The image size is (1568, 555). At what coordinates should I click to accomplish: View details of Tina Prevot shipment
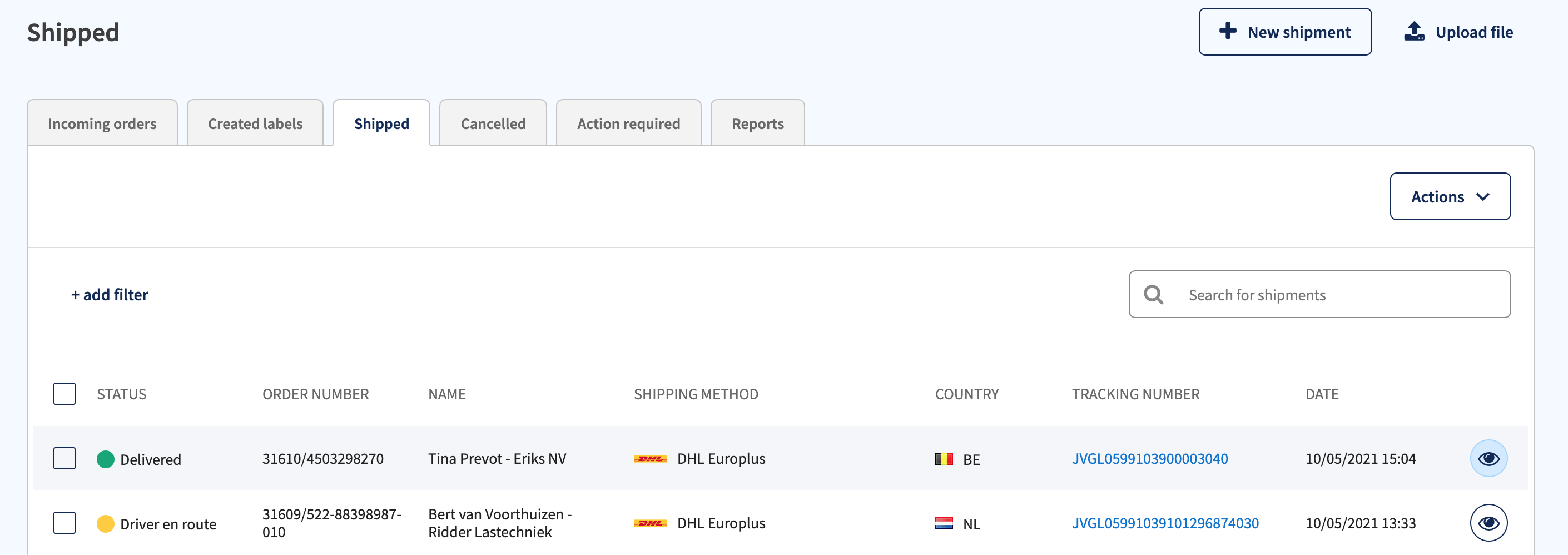1488,458
